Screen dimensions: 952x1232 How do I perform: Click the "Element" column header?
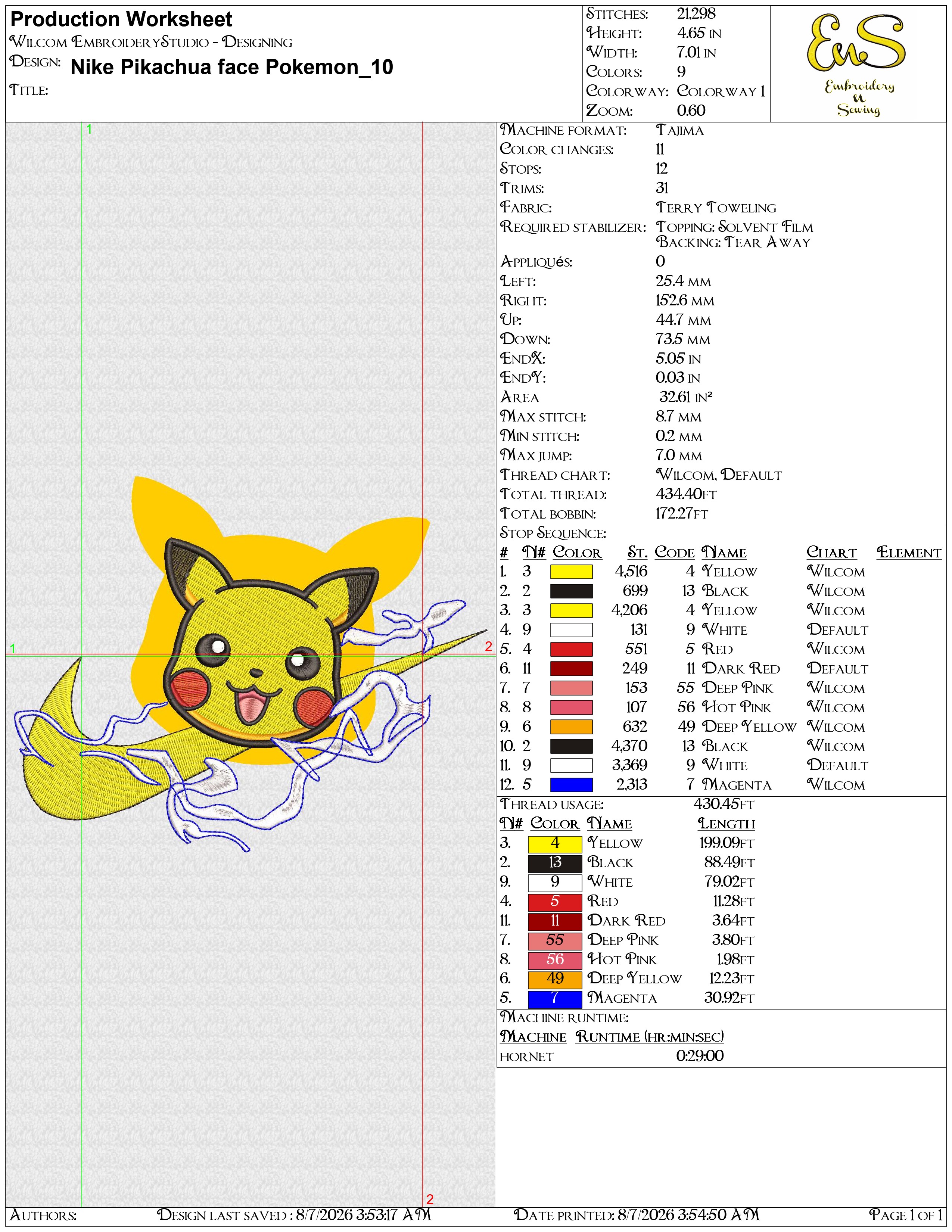coord(909,553)
